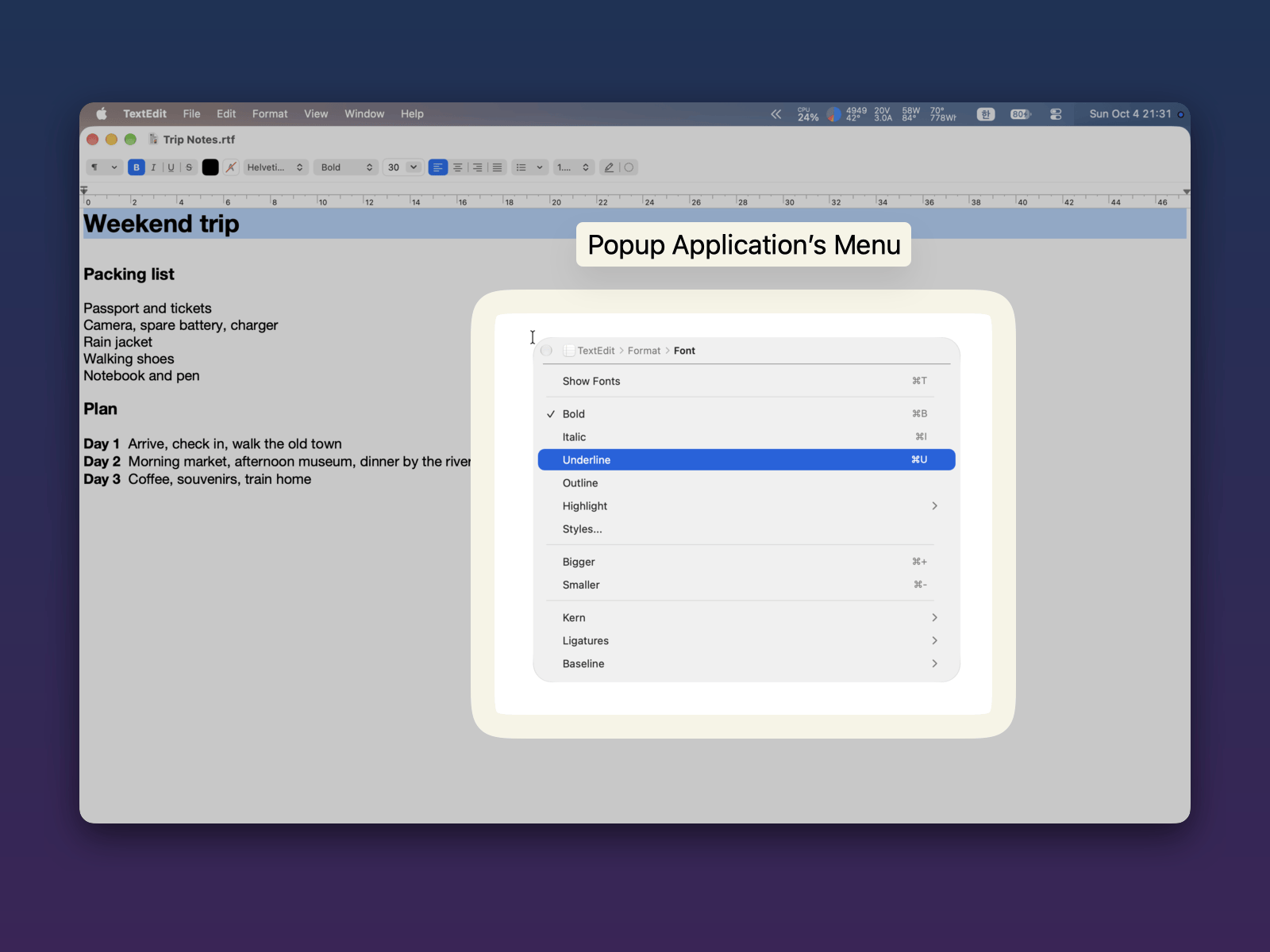Open the CPU usage pie chart status icon

(x=833, y=114)
